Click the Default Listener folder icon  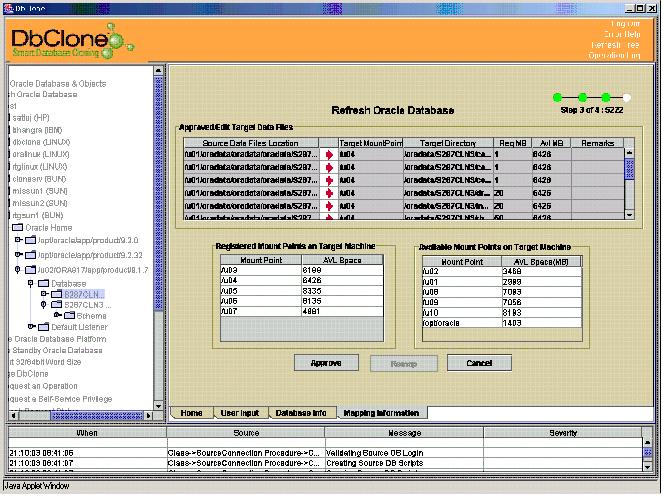coord(44,327)
